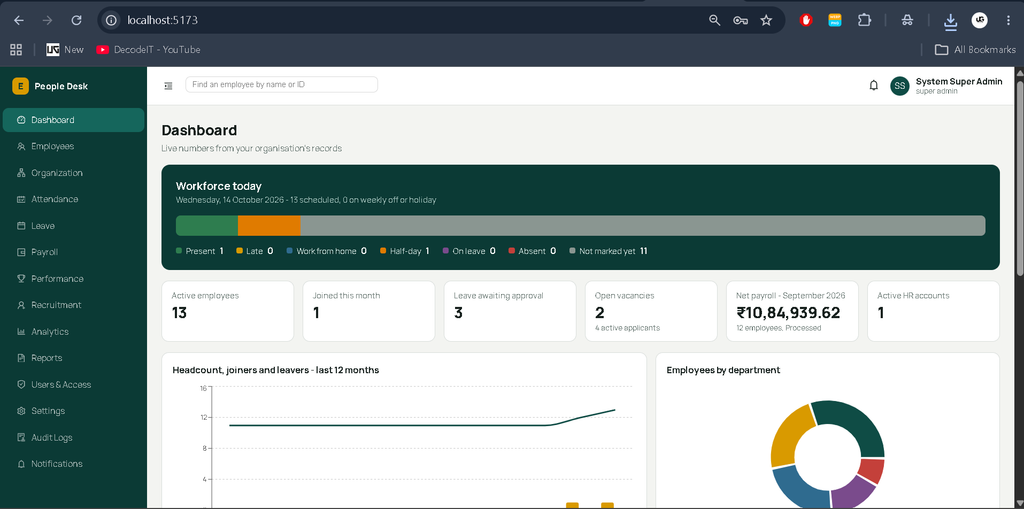Click the incognito spy icon
1024x509 pixels.
point(907,20)
